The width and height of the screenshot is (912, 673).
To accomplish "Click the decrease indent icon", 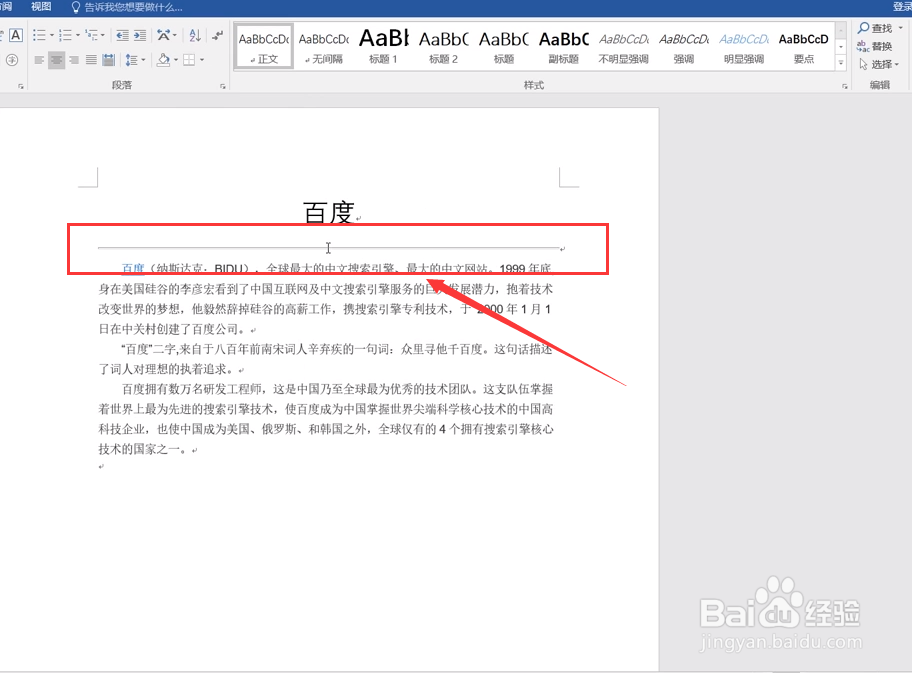I will pos(121,35).
